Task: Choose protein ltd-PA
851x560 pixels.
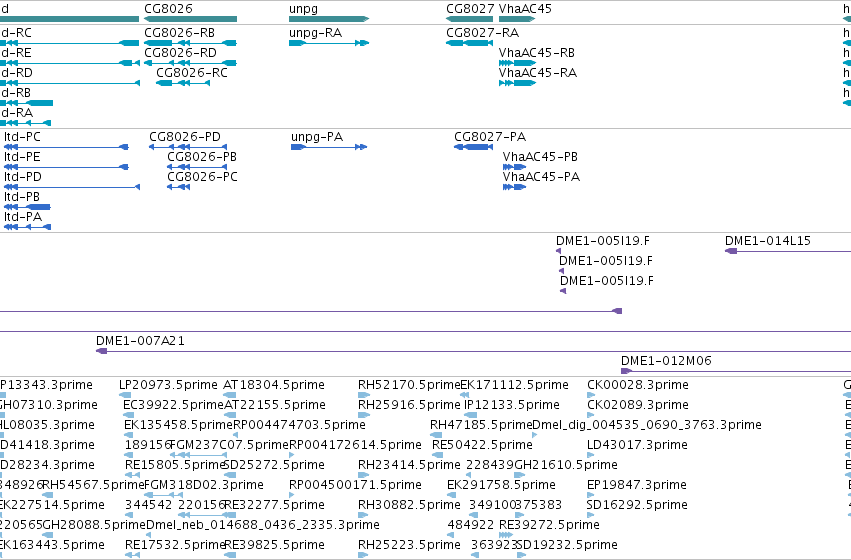Action: pyautogui.click(x=23, y=217)
